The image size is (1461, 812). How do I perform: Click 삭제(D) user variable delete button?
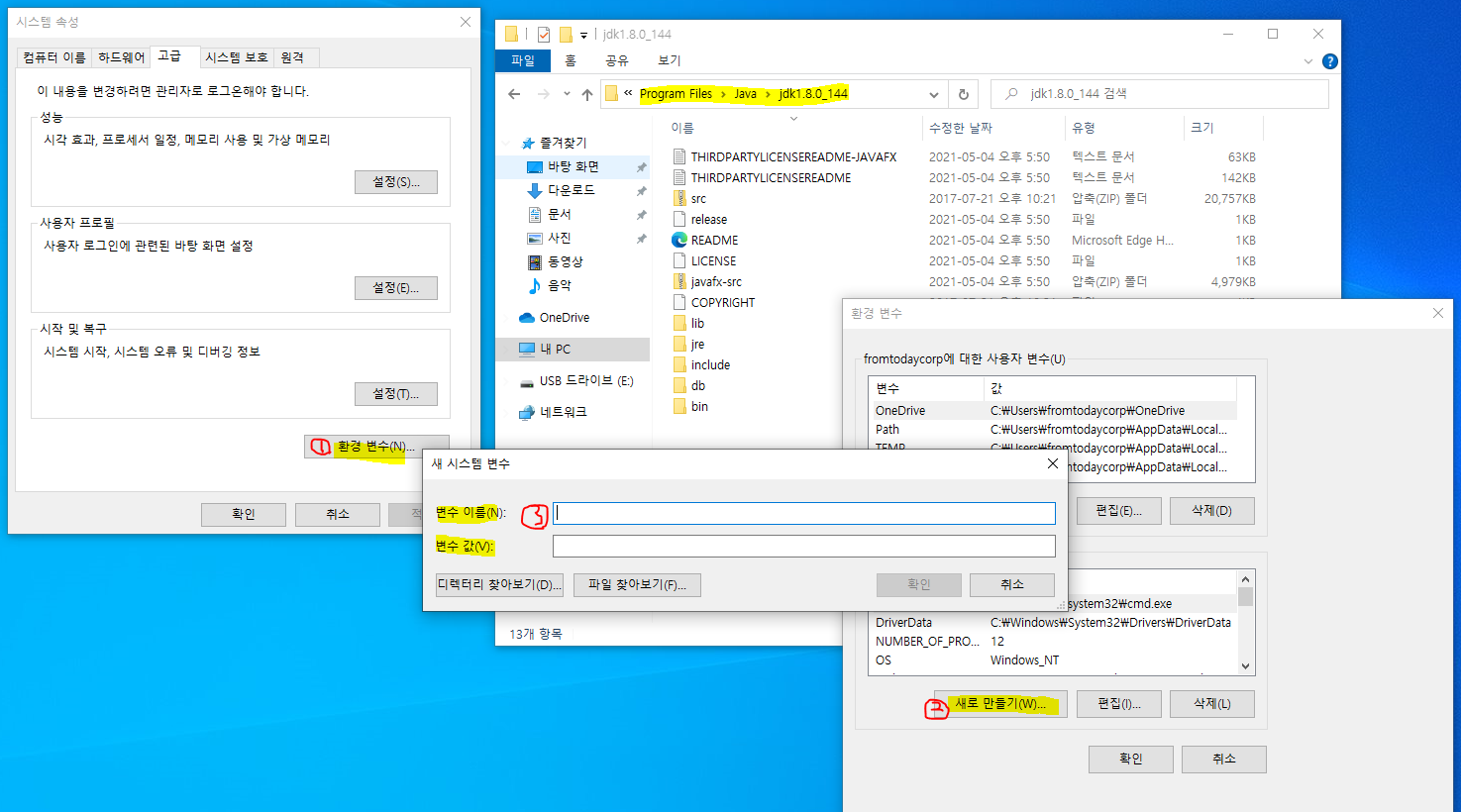point(1212,511)
